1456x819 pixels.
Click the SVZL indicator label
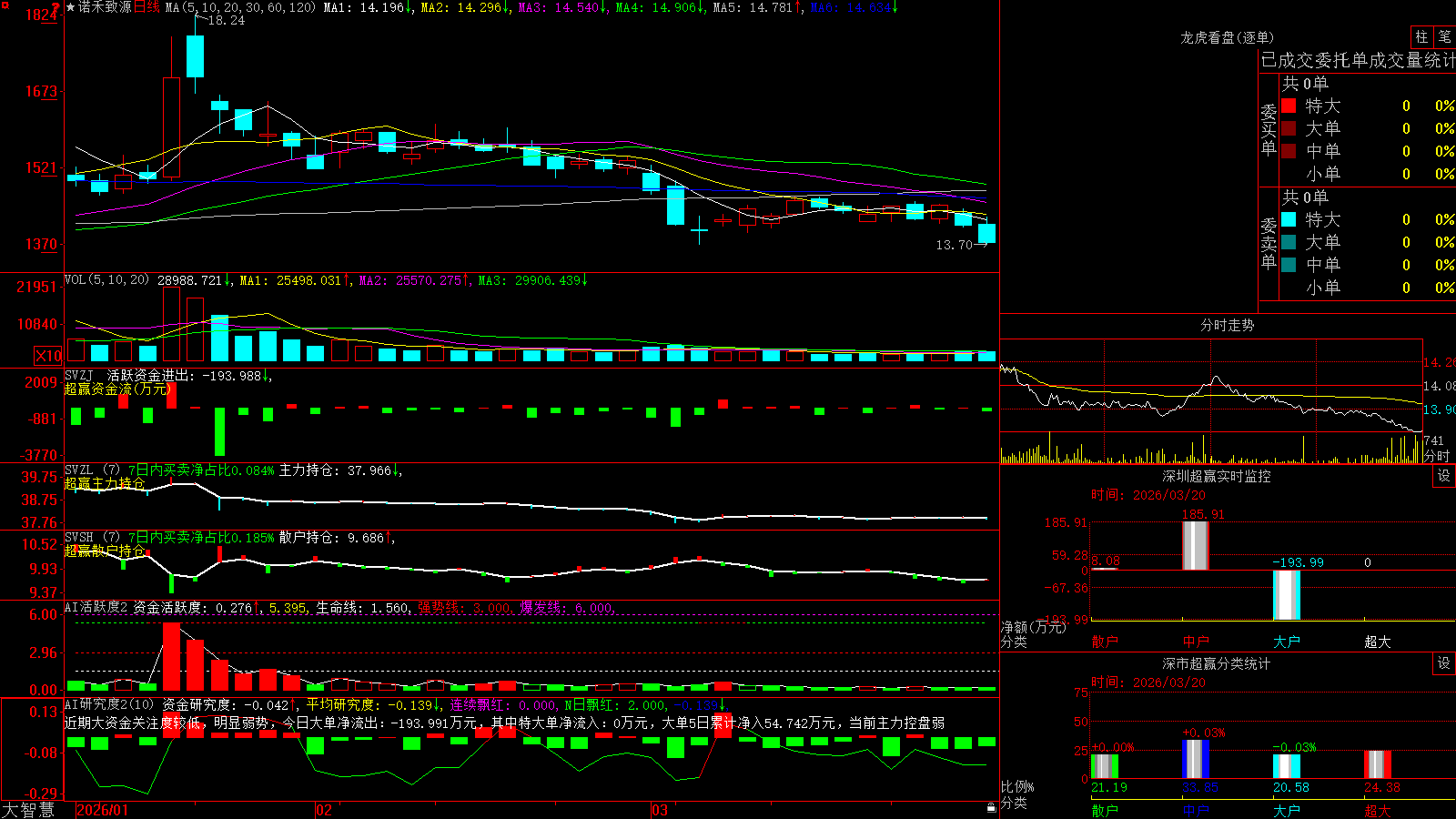[x=79, y=470]
